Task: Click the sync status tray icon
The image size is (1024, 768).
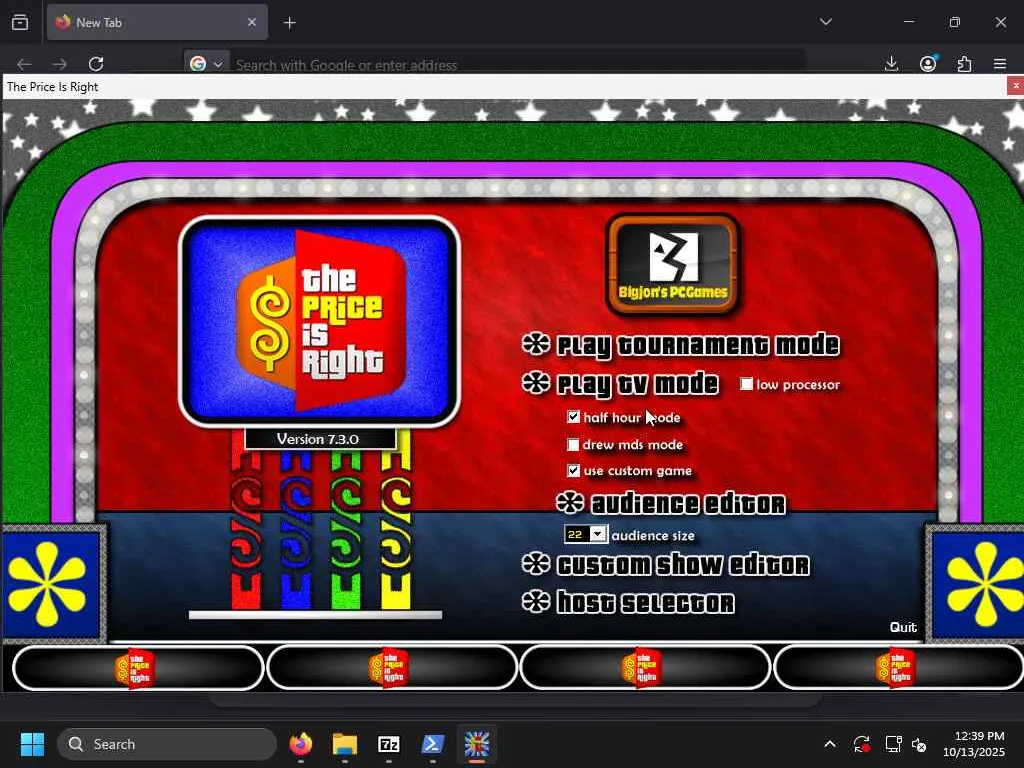Action: tap(861, 744)
